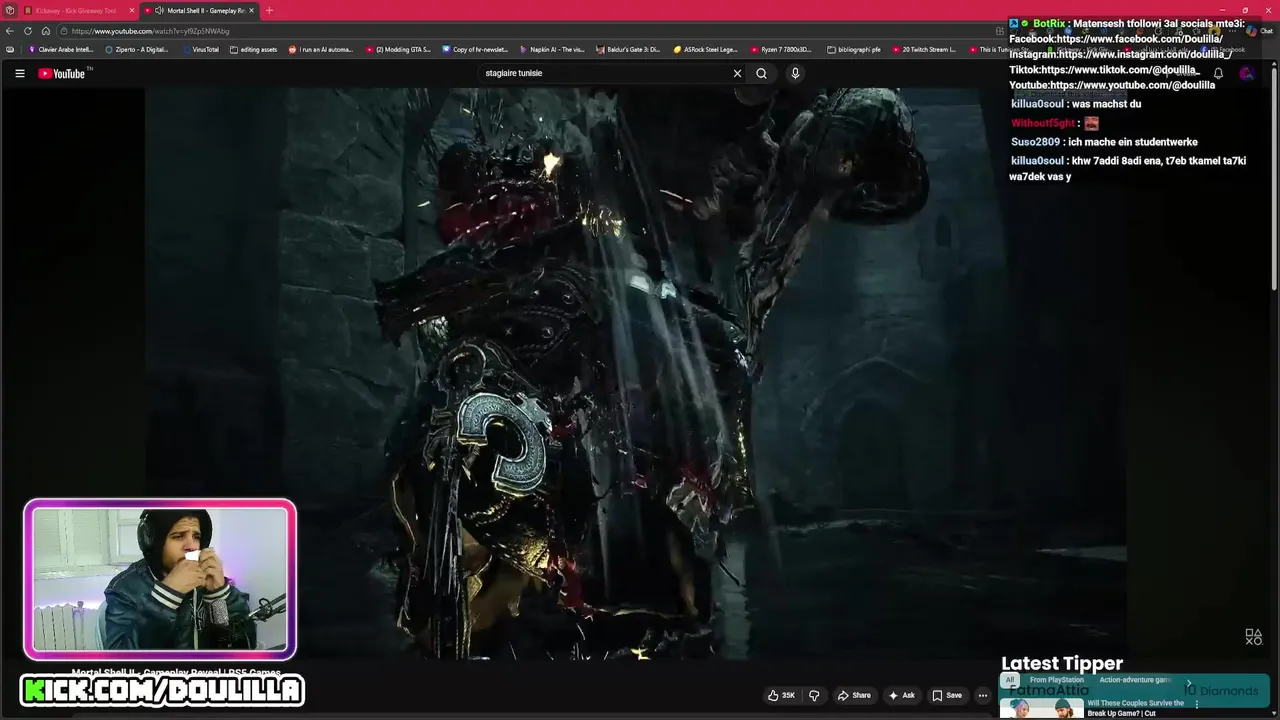Open the browser home page
Image resolution: width=1280 pixels, height=720 pixels.
click(45, 31)
